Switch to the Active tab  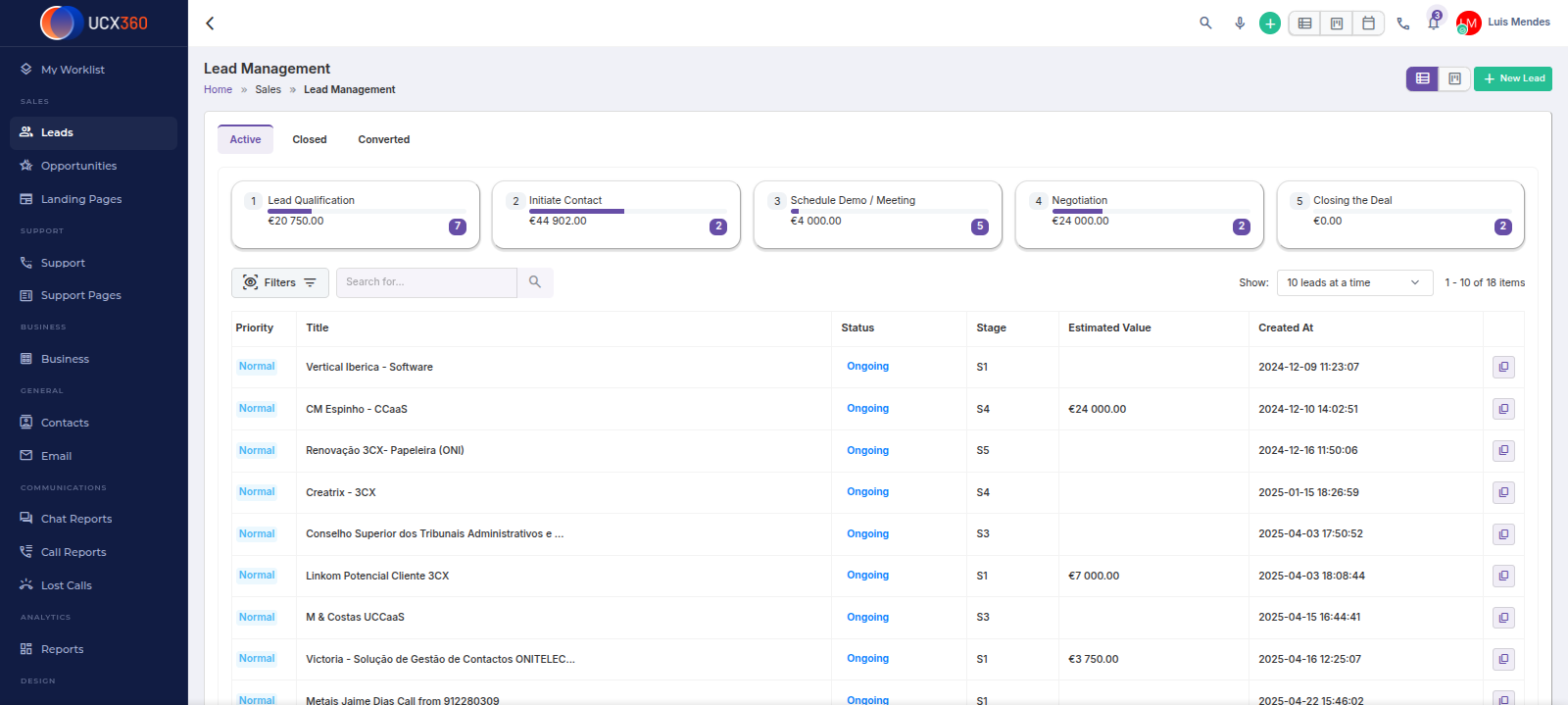(245, 139)
